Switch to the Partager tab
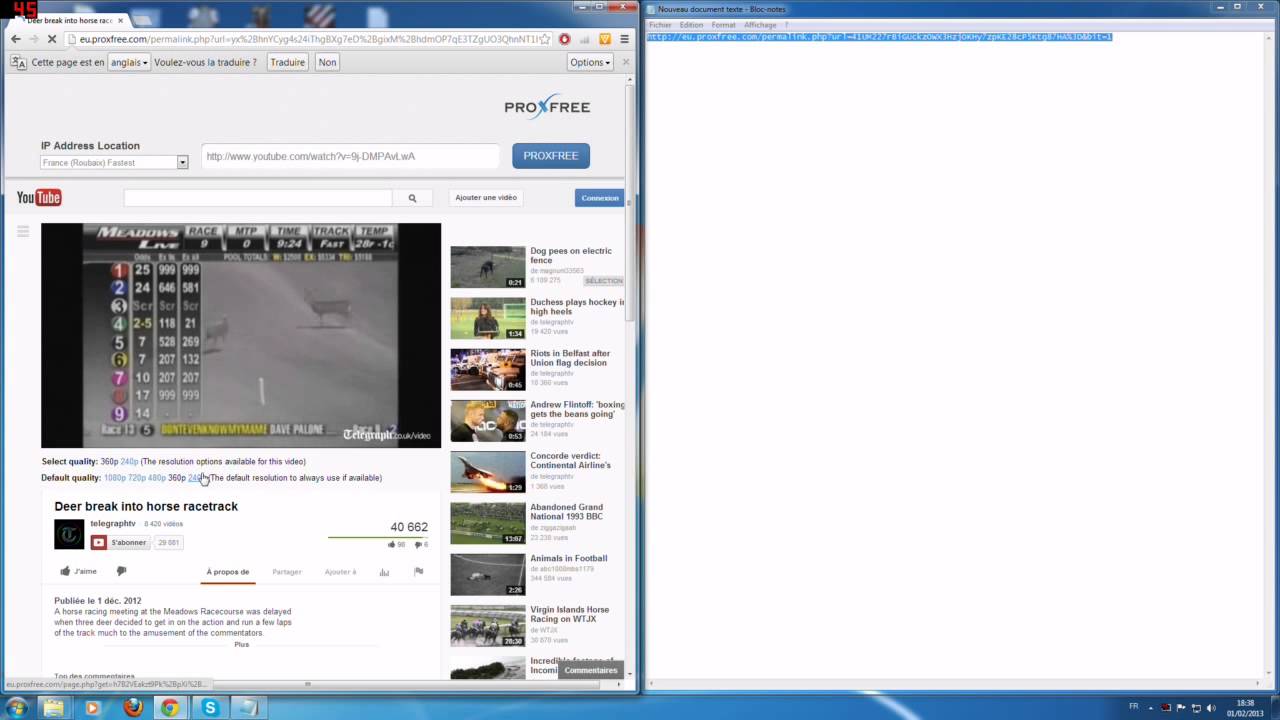The width and height of the screenshot is (1280, 720). coord(287,572)
